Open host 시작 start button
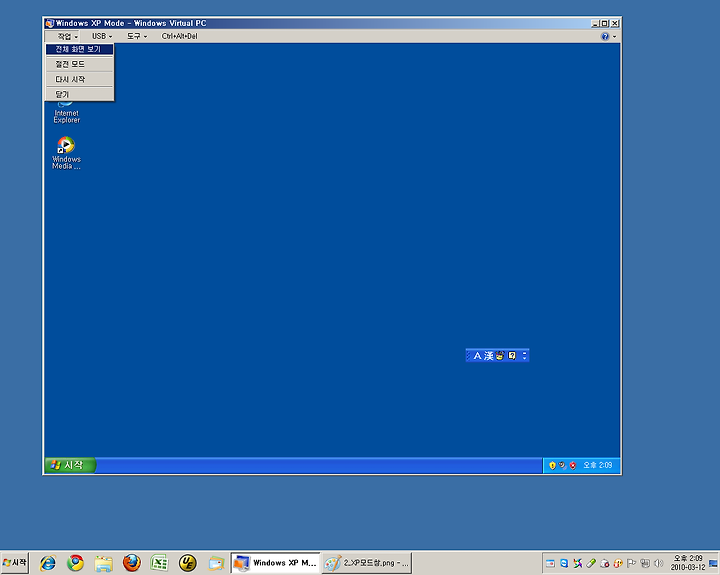 15,563
